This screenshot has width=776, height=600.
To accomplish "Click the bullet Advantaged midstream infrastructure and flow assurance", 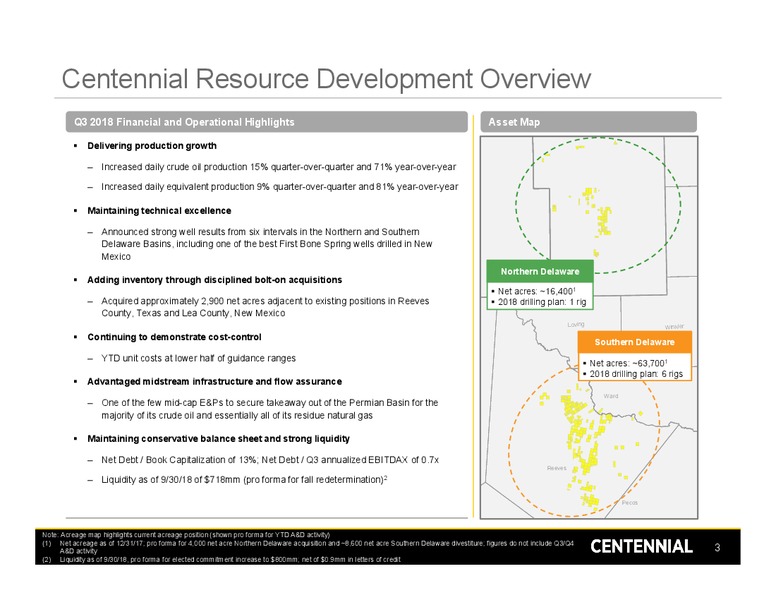I will [x=214, y=381].
